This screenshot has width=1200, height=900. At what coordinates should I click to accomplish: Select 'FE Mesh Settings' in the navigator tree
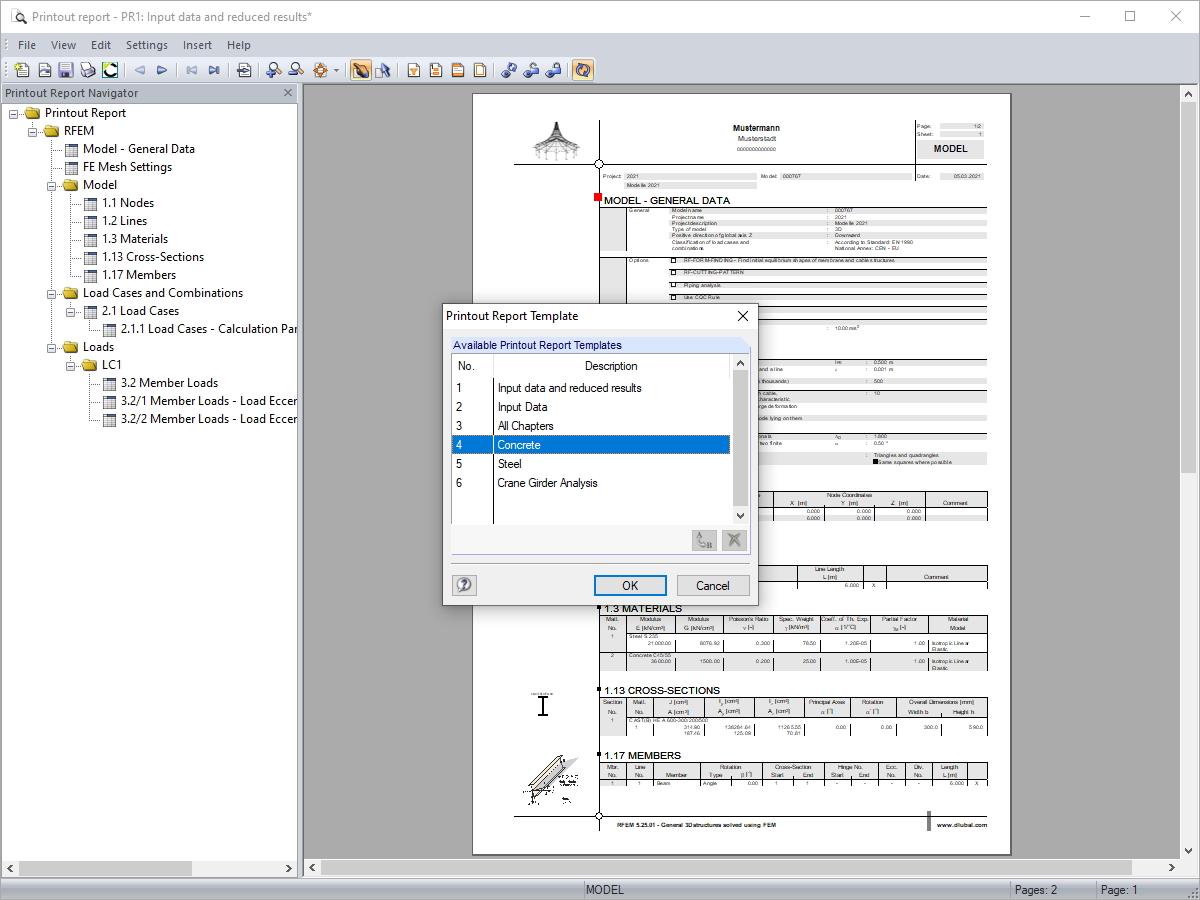(127, 167)
